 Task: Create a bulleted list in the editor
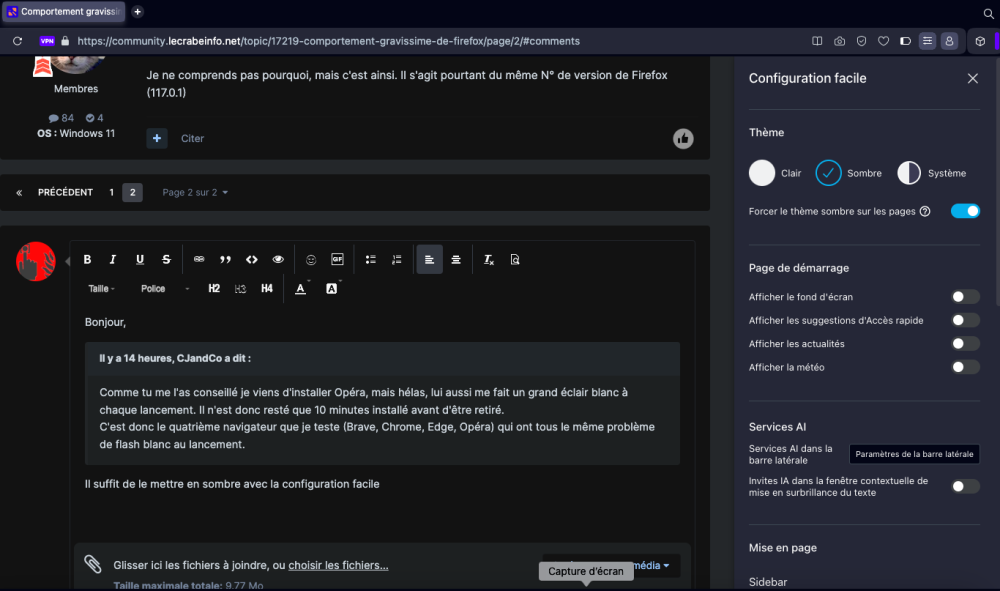click(x=370, y=259)
